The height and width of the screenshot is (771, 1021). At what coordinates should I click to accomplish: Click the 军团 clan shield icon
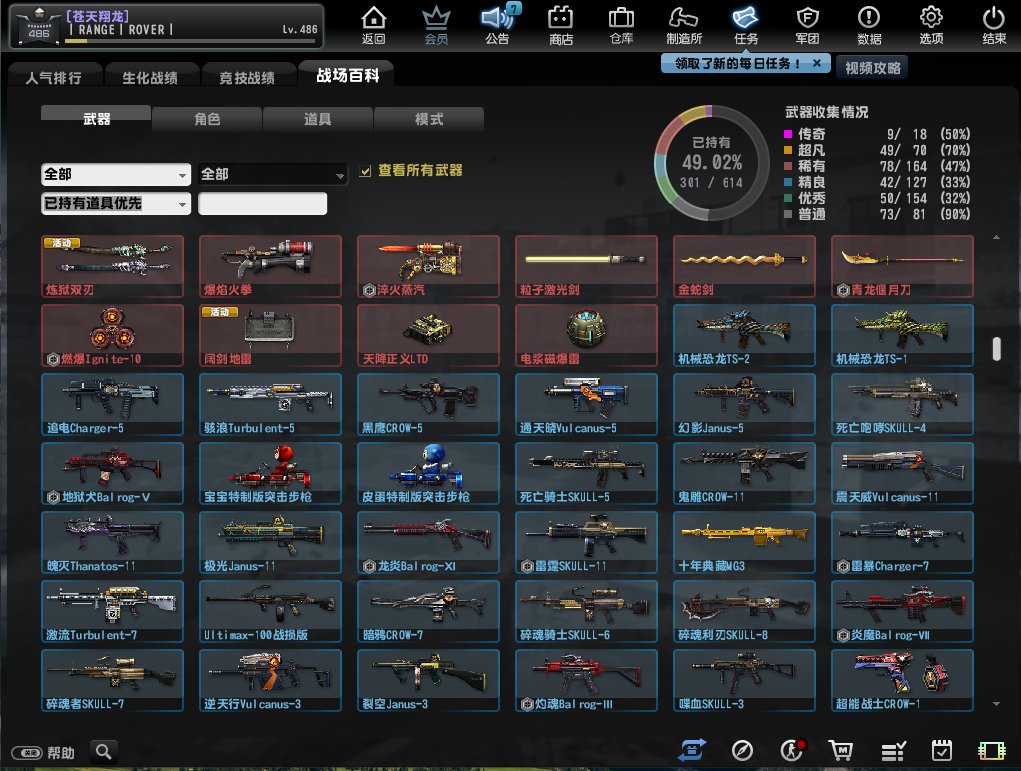(807, 25)
